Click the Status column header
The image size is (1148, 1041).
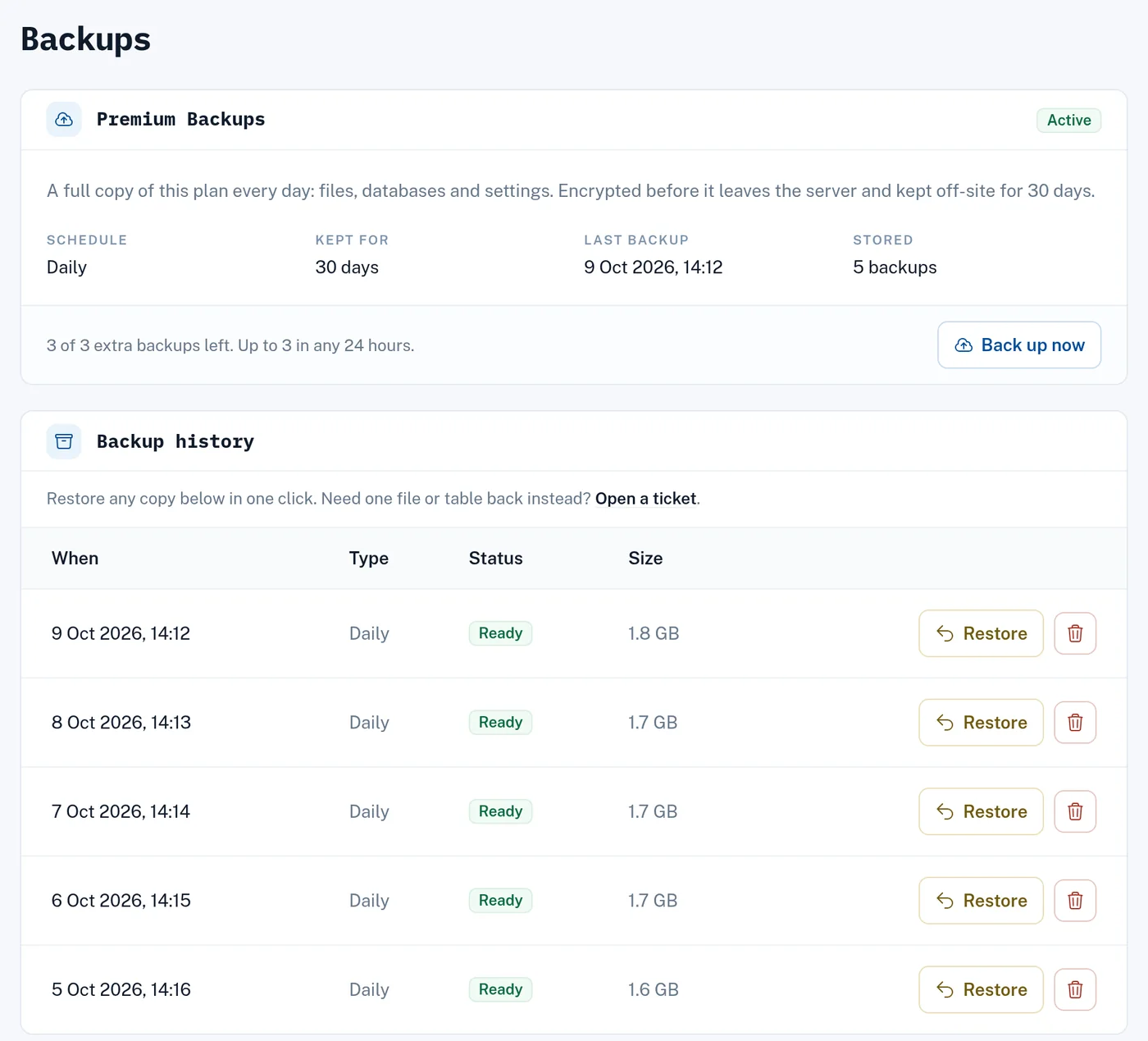496,559
